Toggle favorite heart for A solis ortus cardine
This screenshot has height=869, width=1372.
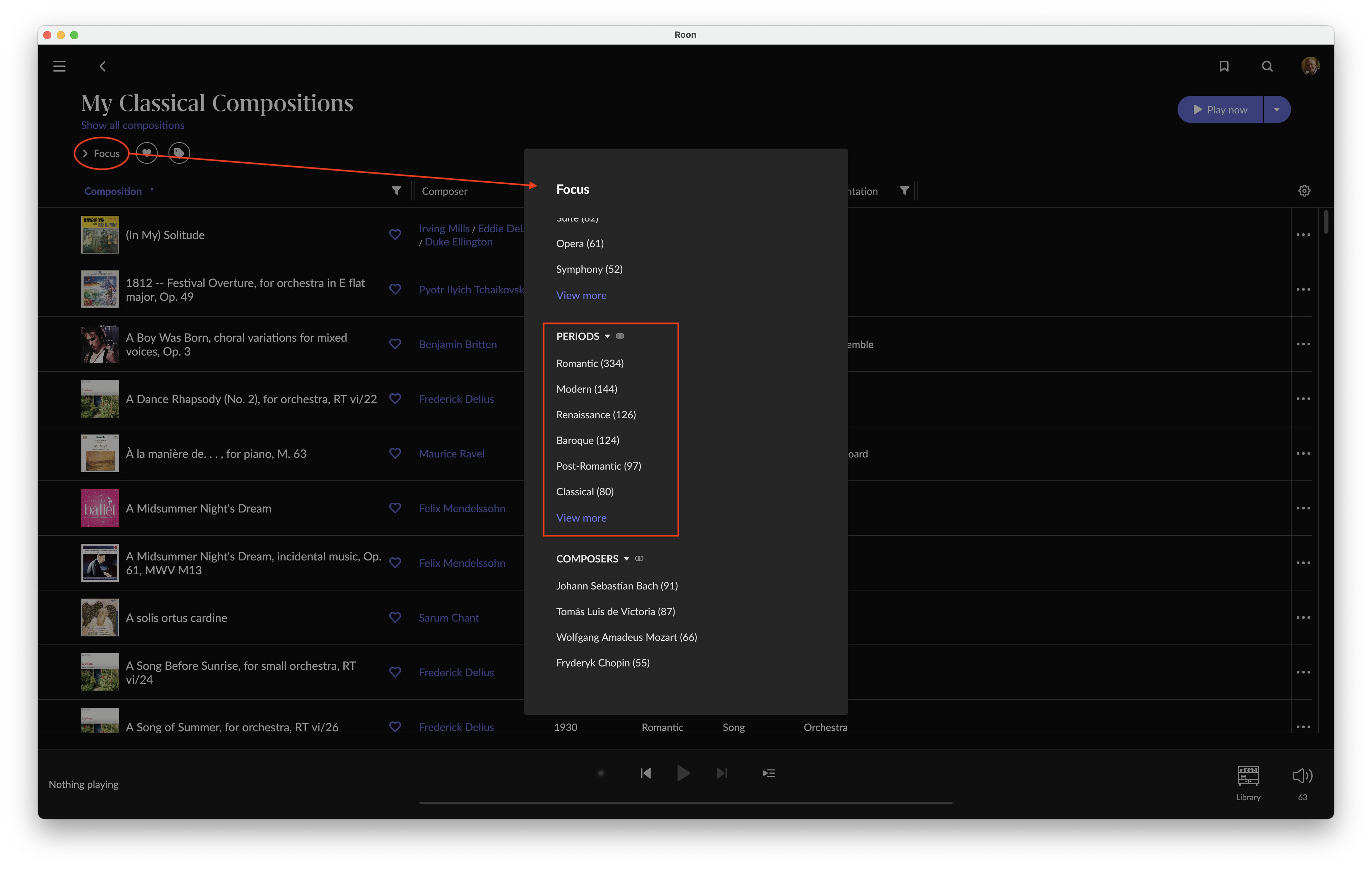click(395, 618)
